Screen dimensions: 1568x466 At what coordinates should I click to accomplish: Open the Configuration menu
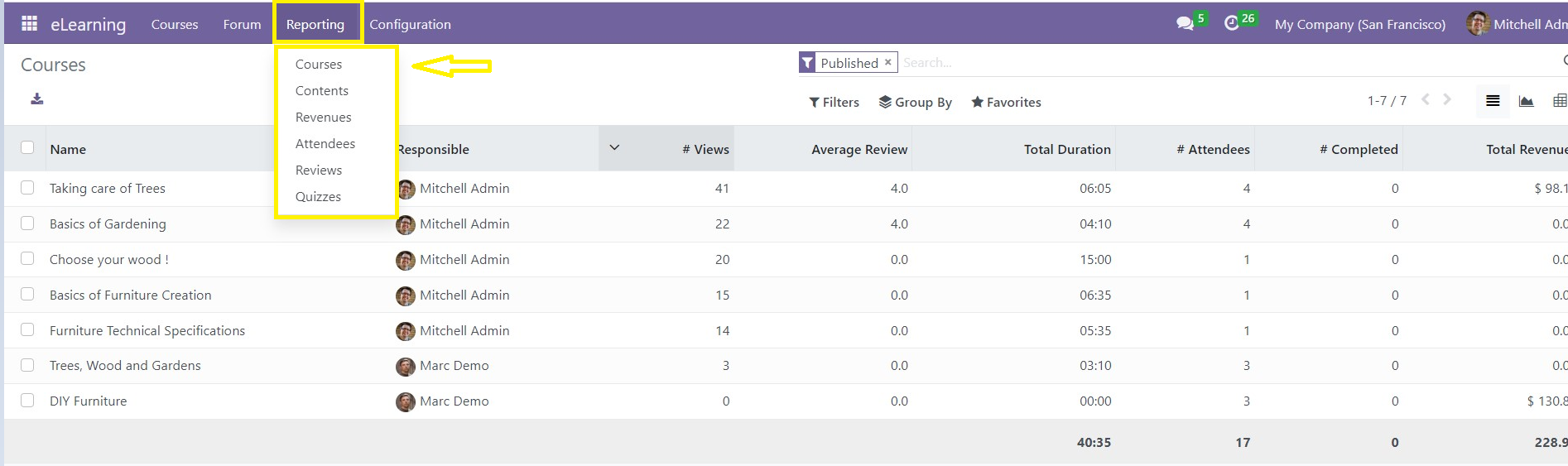[x=410, y=24]
